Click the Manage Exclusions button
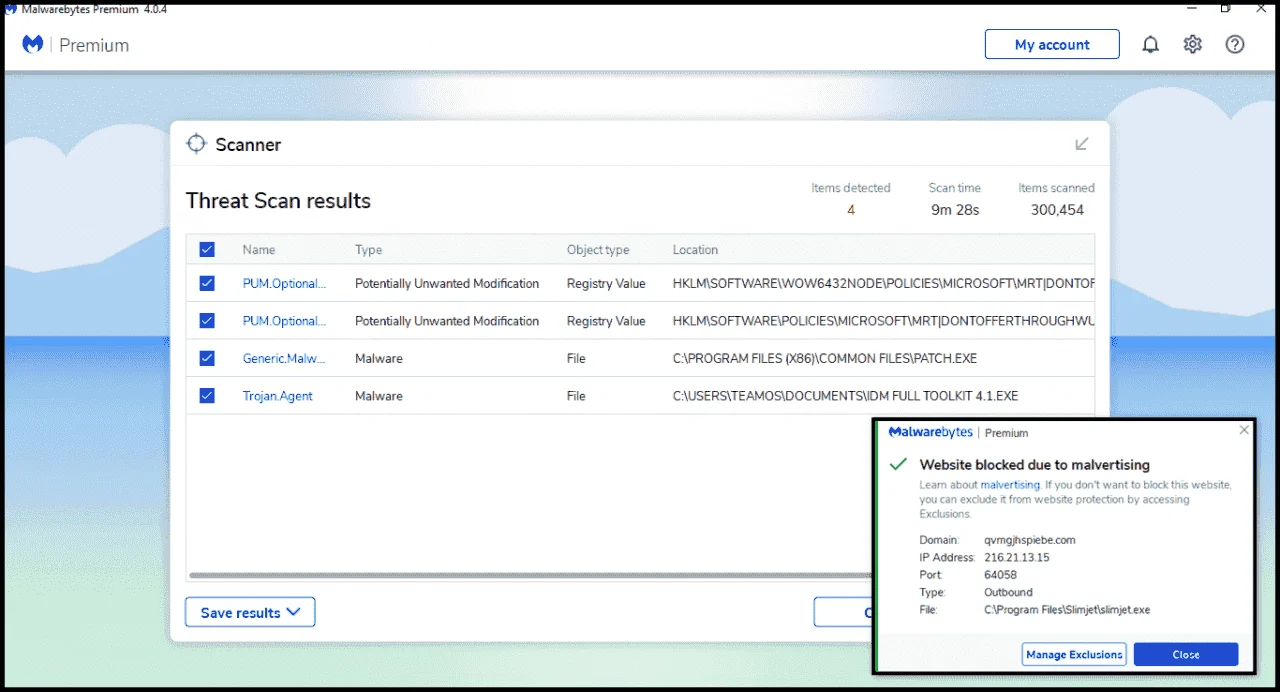1280x692 pixels. point(1074,654)
